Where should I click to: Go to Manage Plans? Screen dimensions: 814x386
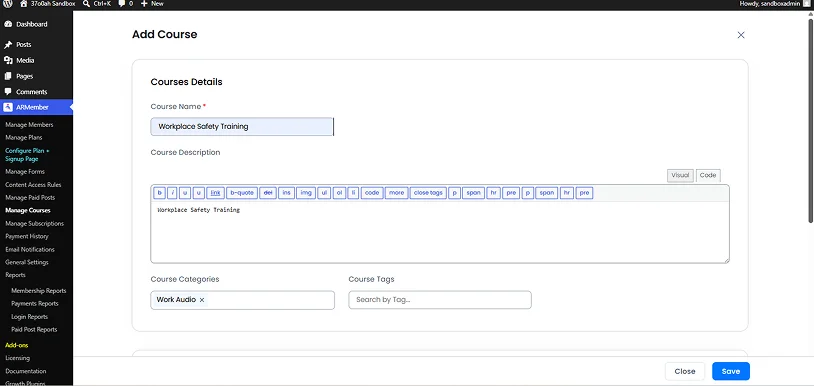coord(24,137)
